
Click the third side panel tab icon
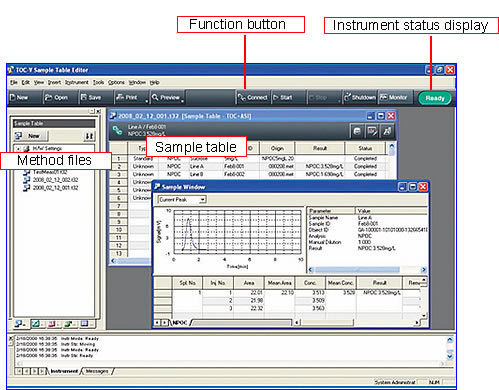point(53,323)
